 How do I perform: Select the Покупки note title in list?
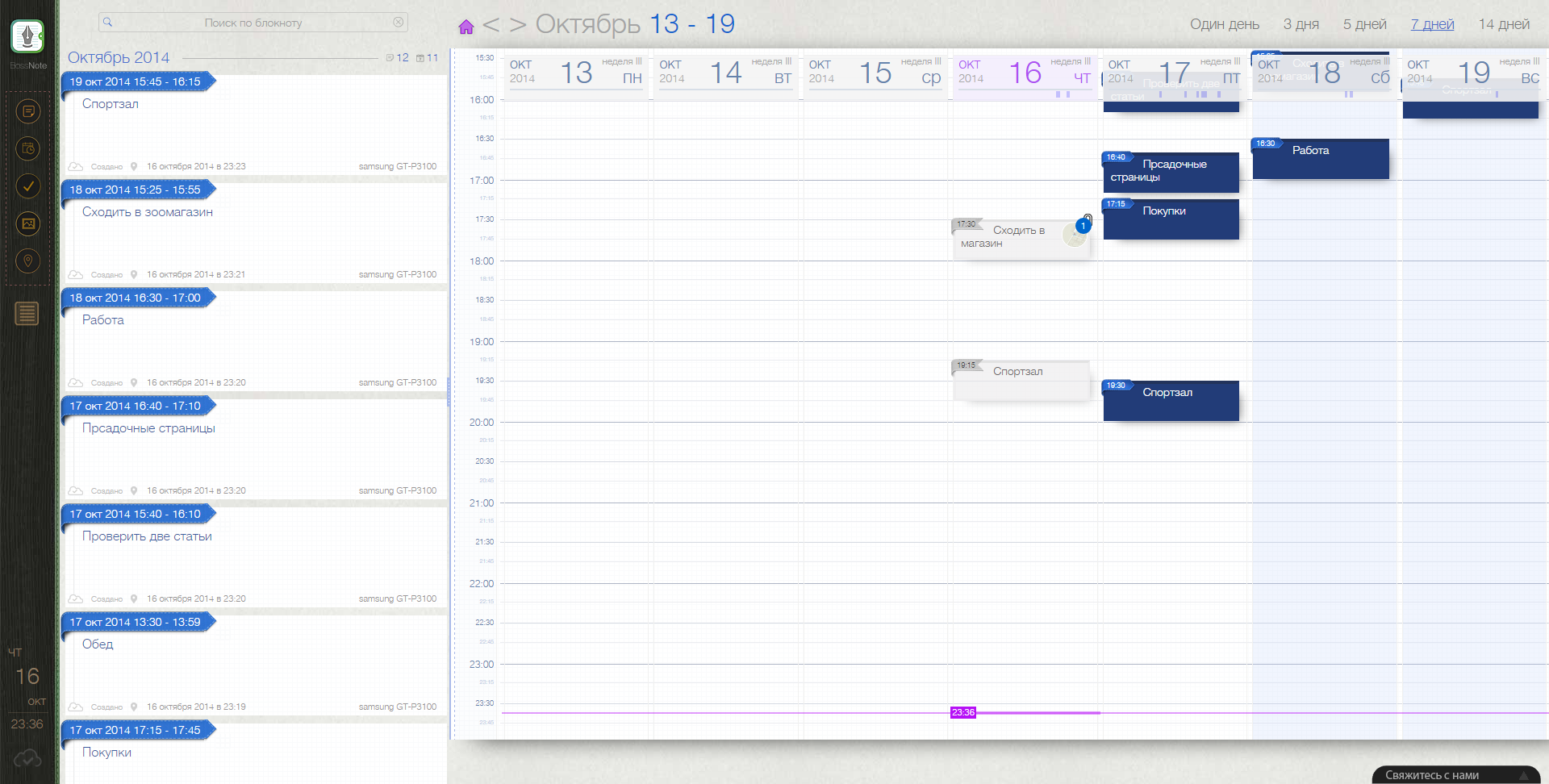106,753
